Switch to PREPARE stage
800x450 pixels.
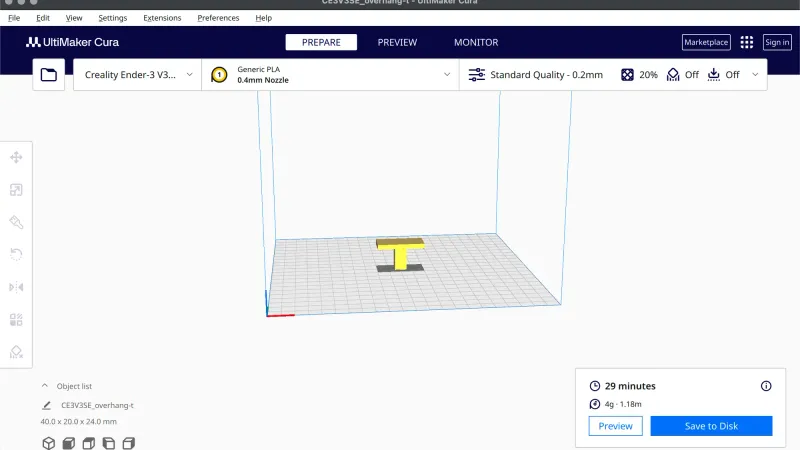coord(321,42)
